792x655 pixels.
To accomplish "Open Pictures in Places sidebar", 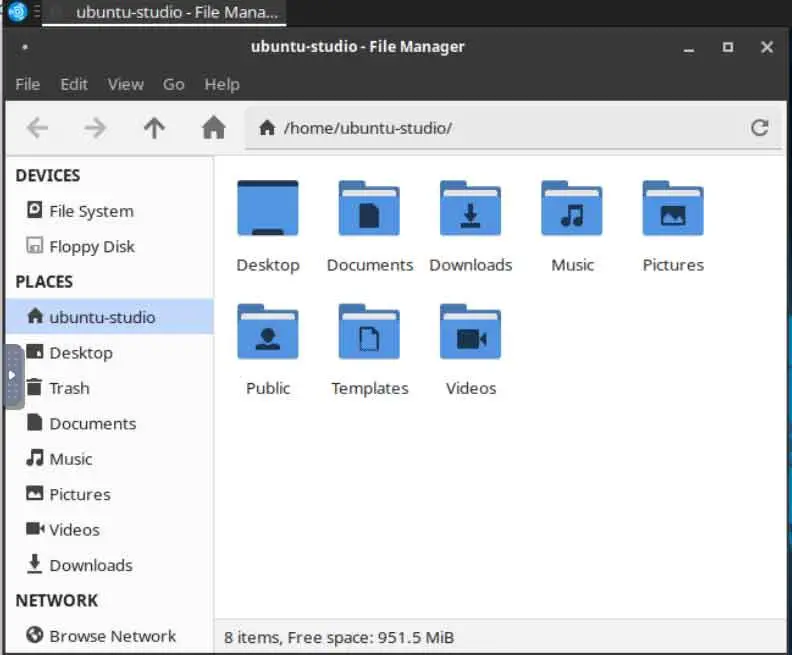I will 110,494.
